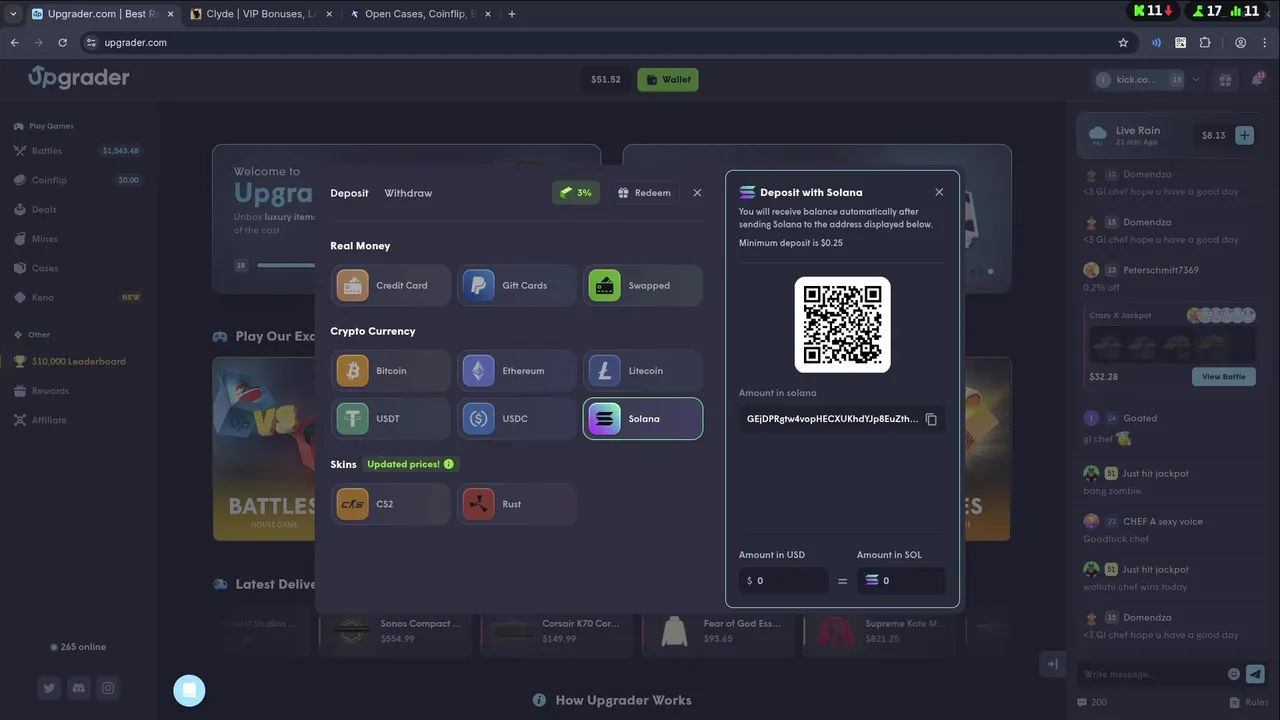Open Upgrader's Twitter page icon

[x=49, y=688]
